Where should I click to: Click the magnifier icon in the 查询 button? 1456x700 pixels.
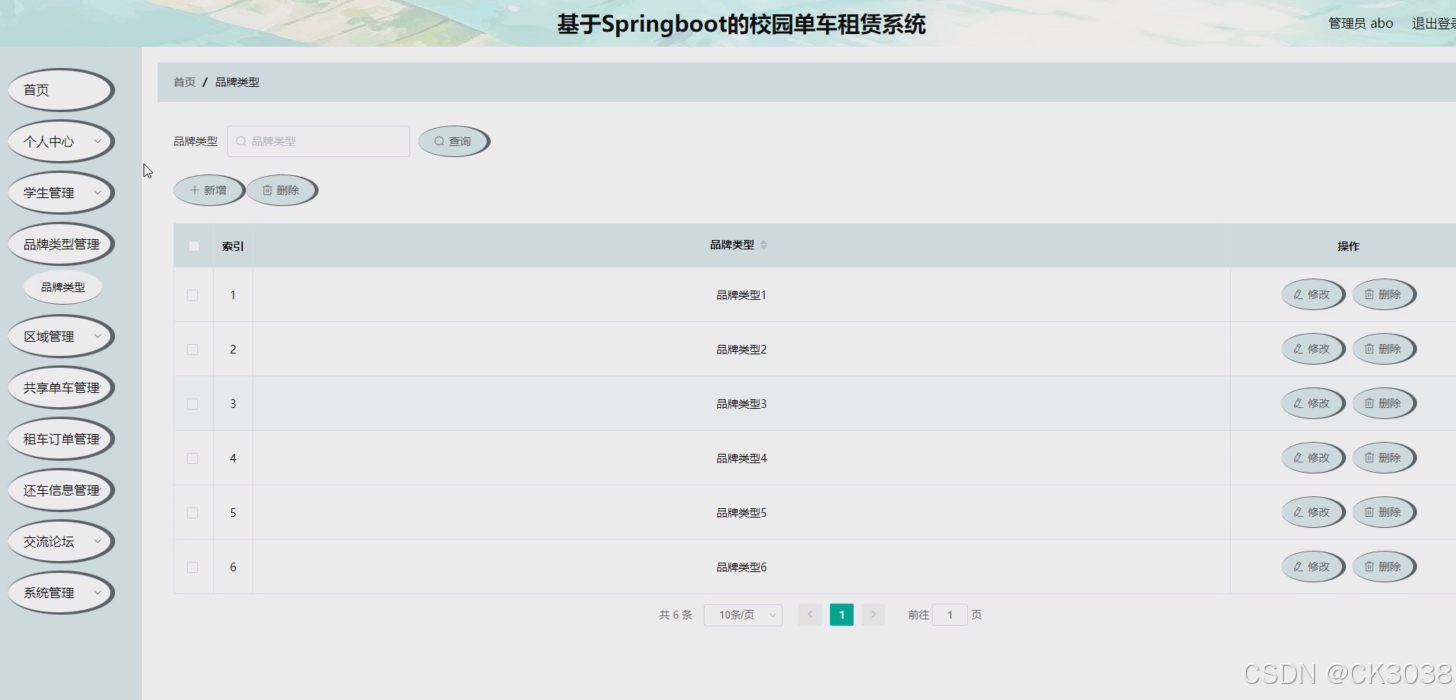pos(437,141)
